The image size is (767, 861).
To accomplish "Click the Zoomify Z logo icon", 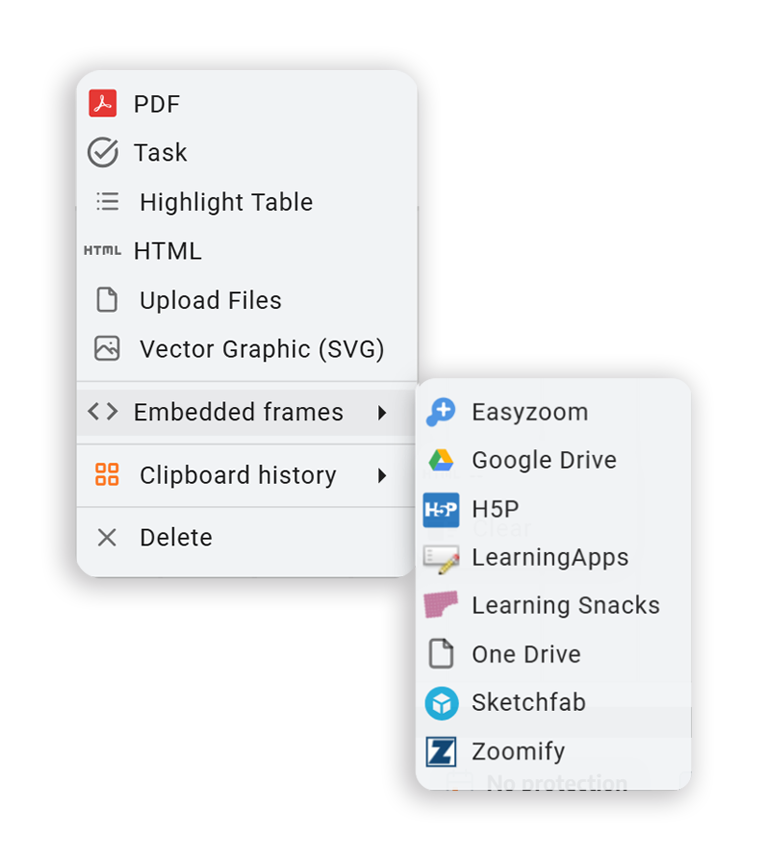I will 441,751.
